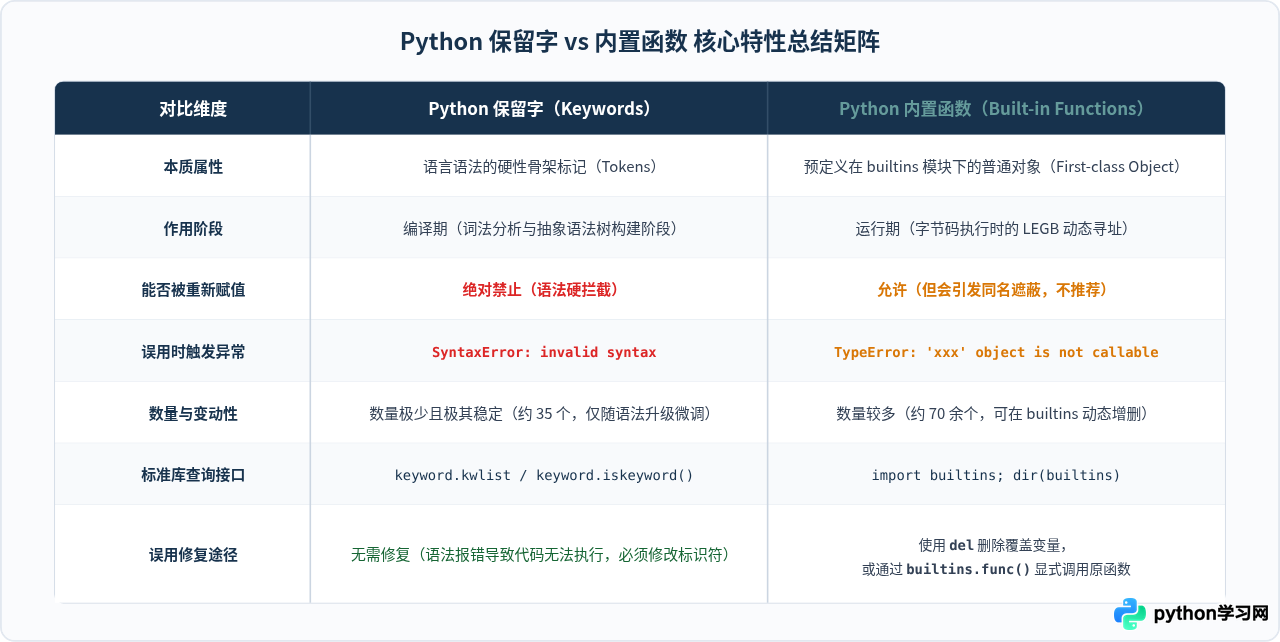Click the 本质属性 row label
This screenshot has width=1280, height=642.
click(193, 167)
